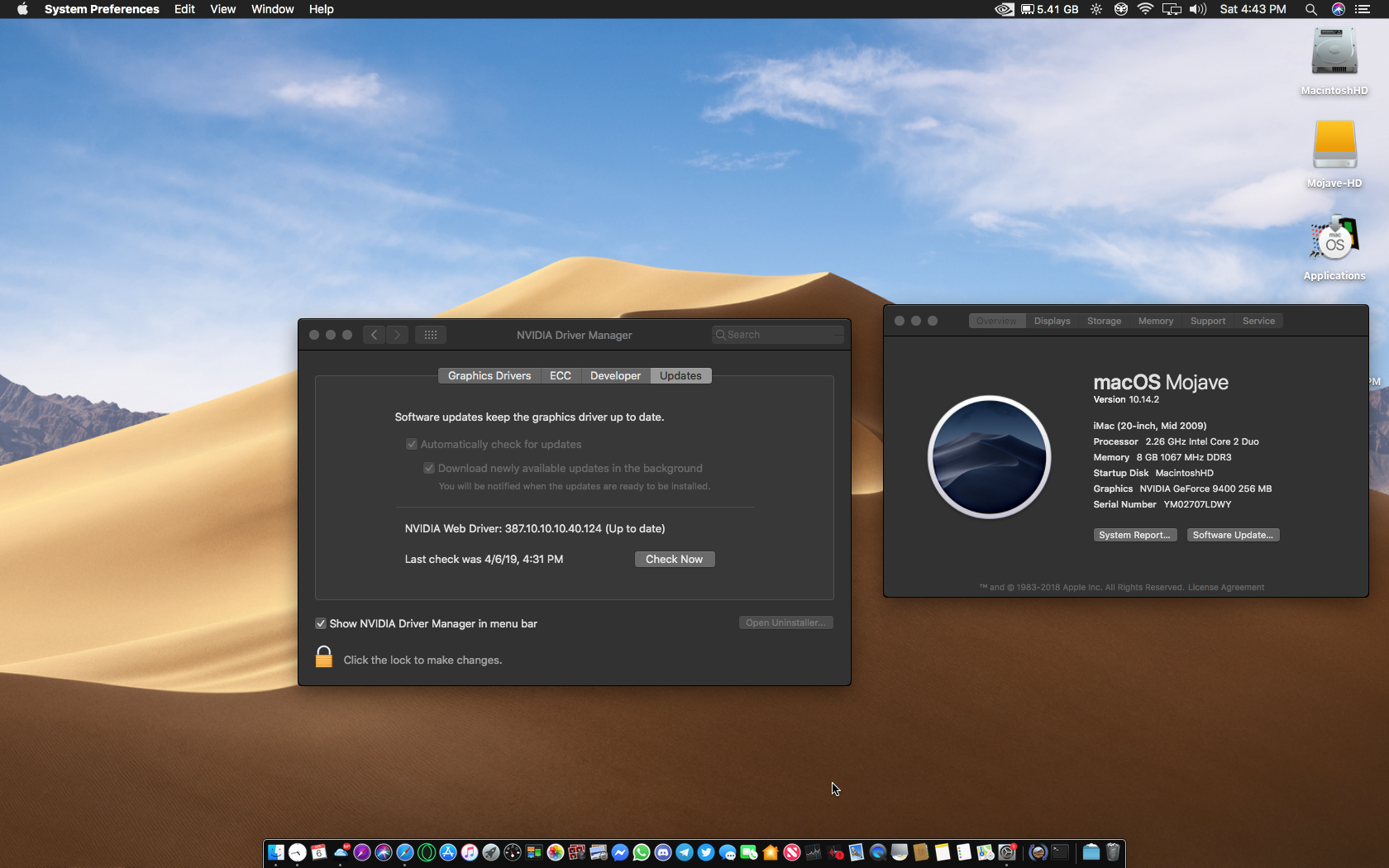
Task: Open Support tab in About This Mac
Action: [x=1208, y=321]
